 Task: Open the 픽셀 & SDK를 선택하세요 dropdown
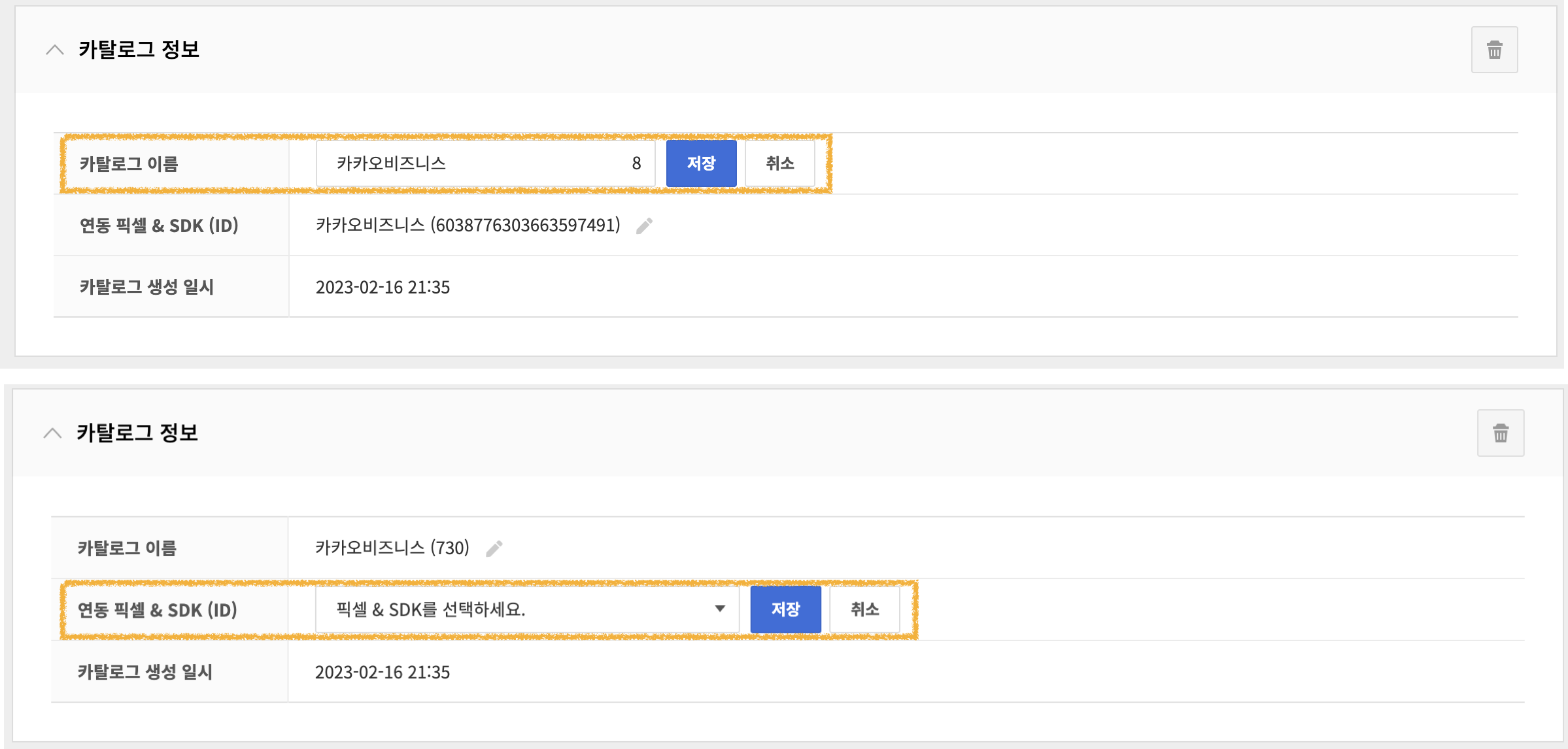coord(527,610)
